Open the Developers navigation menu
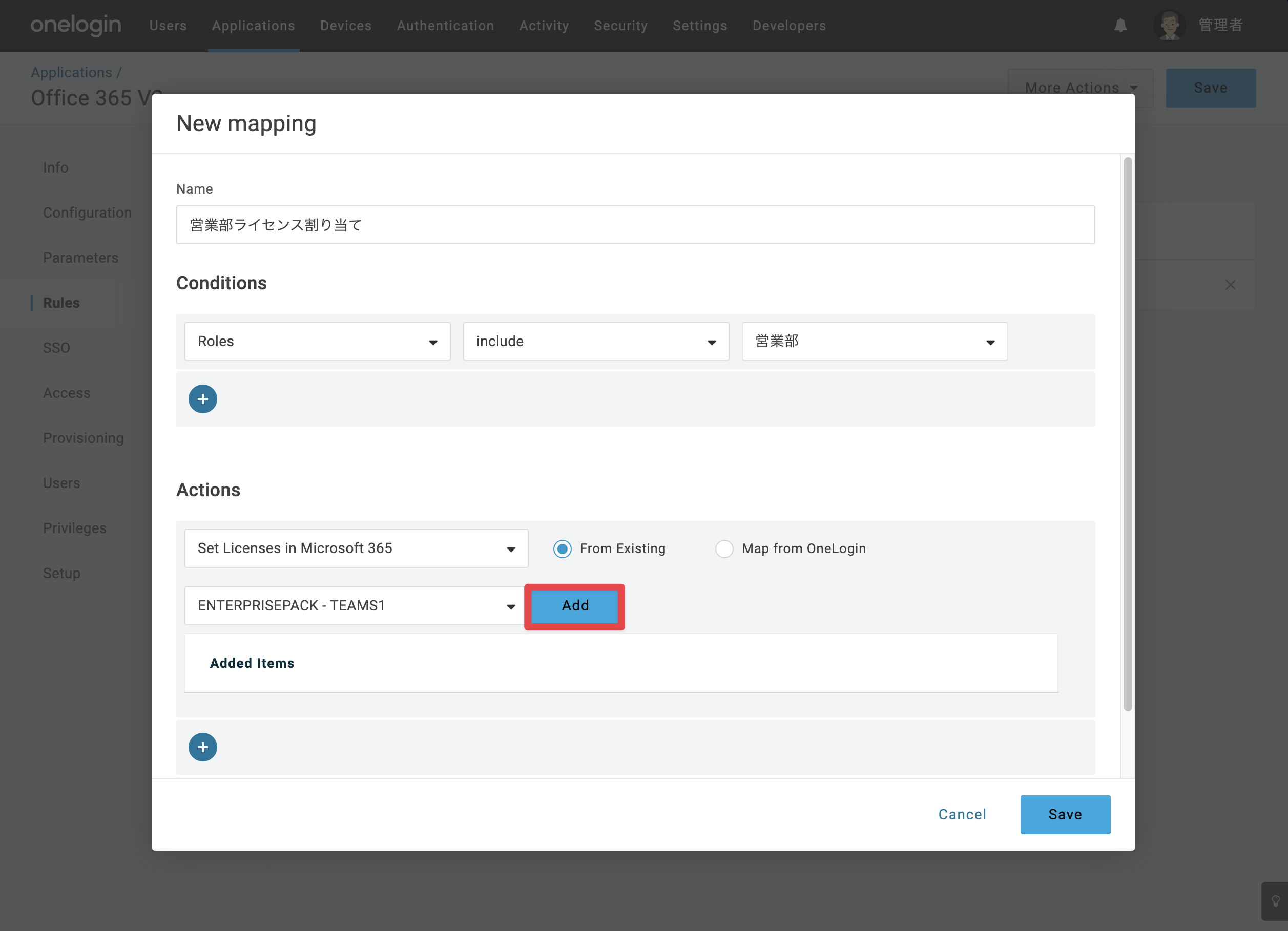This screenshot has height=931, width=1288. pyautogui.click(x=789, y=26)
